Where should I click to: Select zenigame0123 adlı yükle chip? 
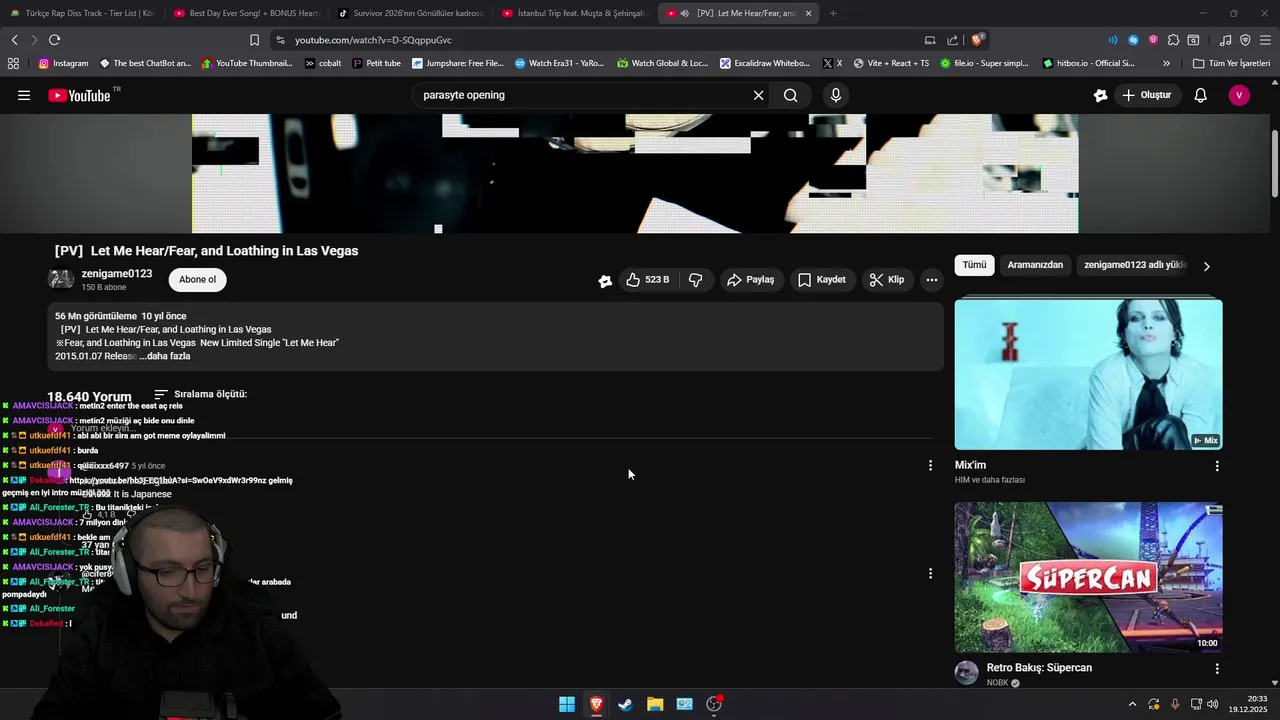[x=1135, y=265]
